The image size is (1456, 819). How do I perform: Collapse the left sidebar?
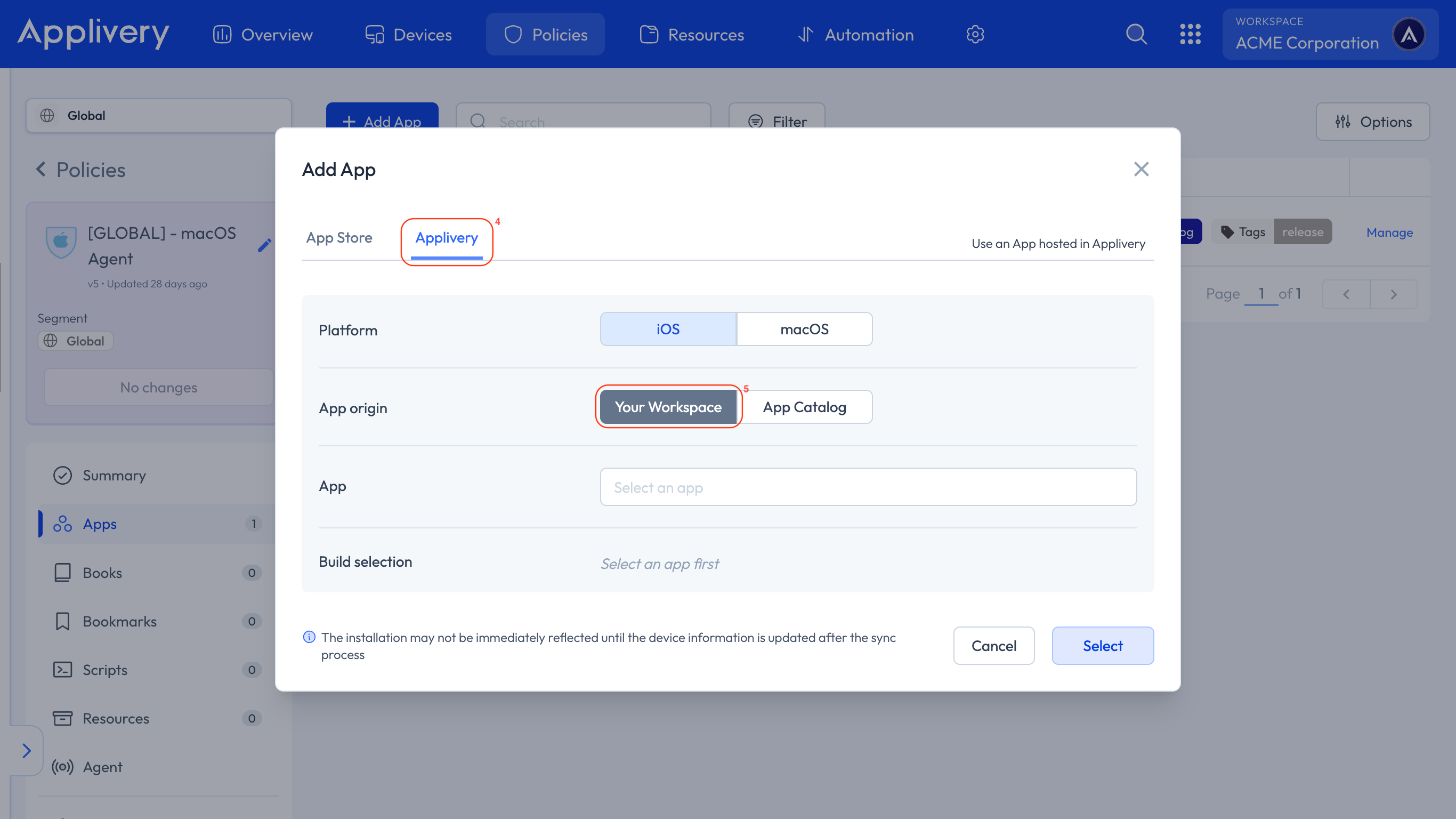27,751
